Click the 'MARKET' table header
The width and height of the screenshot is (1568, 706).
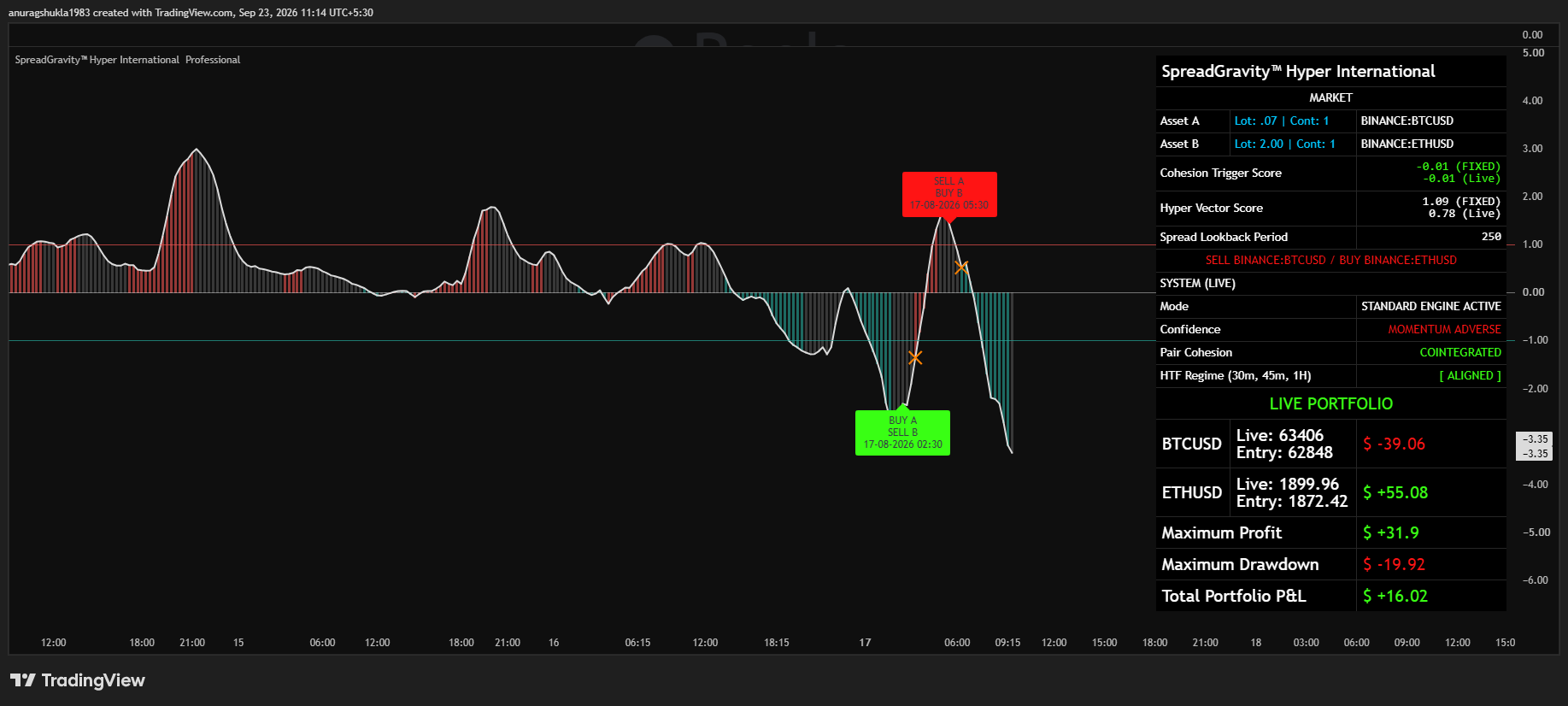pos(1330,98)
